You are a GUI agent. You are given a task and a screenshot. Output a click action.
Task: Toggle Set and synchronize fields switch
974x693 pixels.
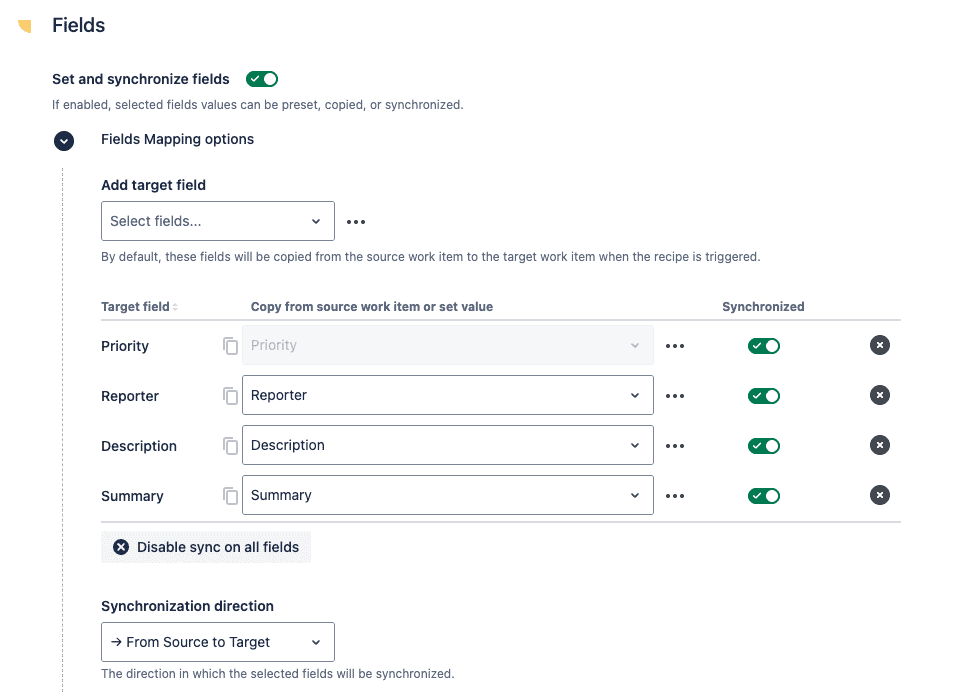pos(262,79)
